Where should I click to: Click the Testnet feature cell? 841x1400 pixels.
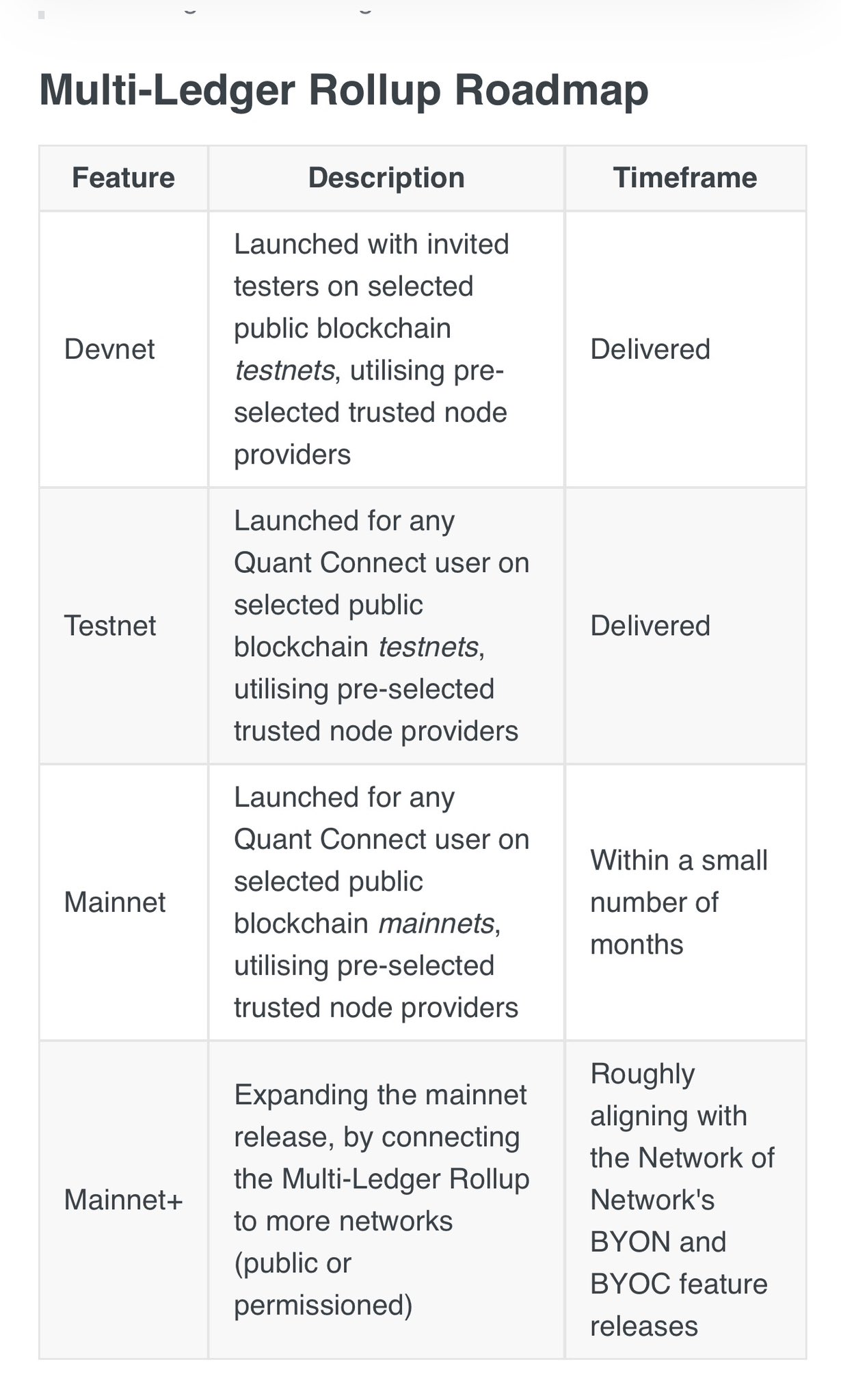[110, 625]
